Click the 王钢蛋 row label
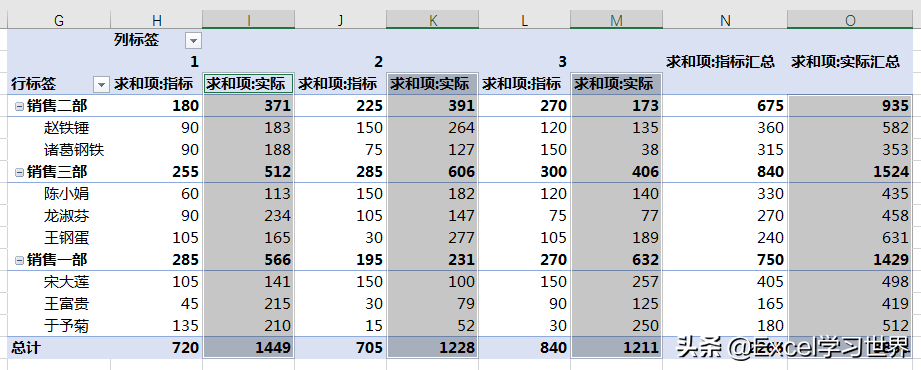921x370 pixels. coord(66,238)
